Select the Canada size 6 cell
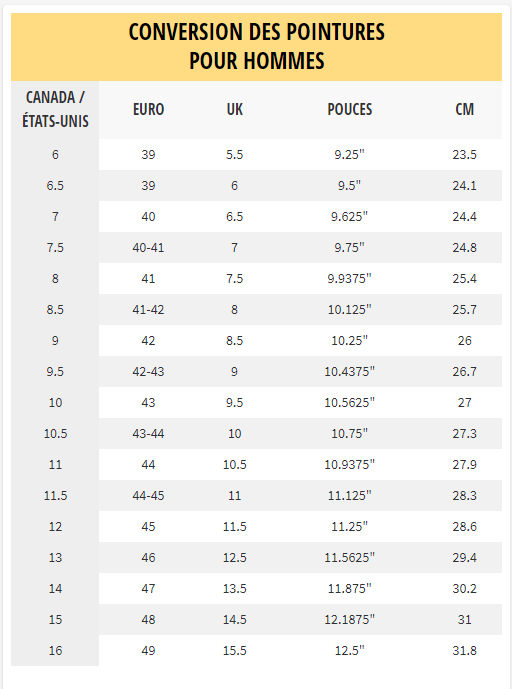This screenshot has width=512, height=689. coord(55,155)
